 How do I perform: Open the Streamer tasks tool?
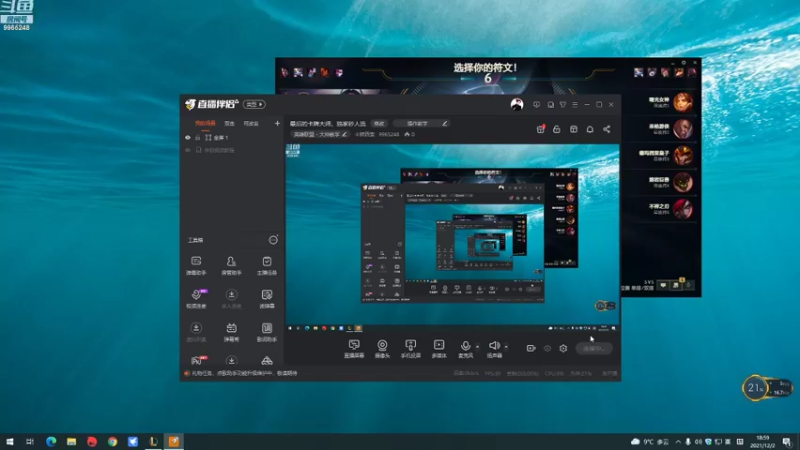[x=267, y=266]
